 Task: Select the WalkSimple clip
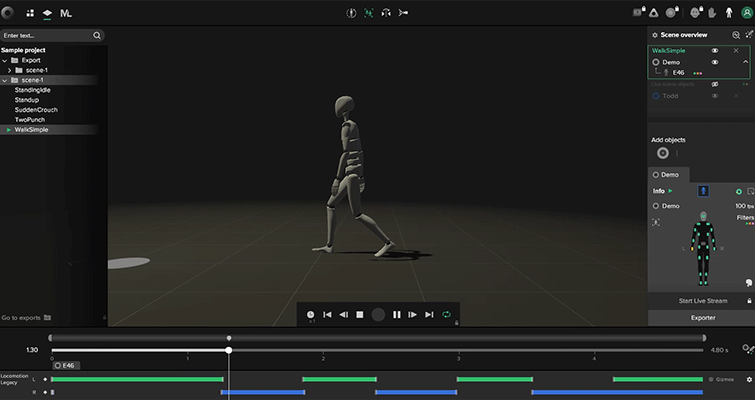coord(31,130)
